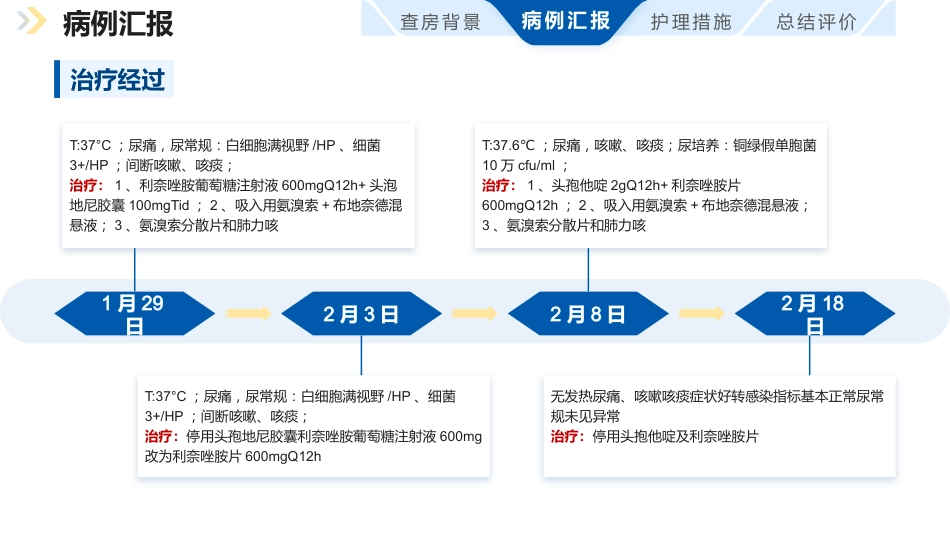The image size is (950, 535).
Task: Click text 规未见异常 in last card
Action: point(585,416)
